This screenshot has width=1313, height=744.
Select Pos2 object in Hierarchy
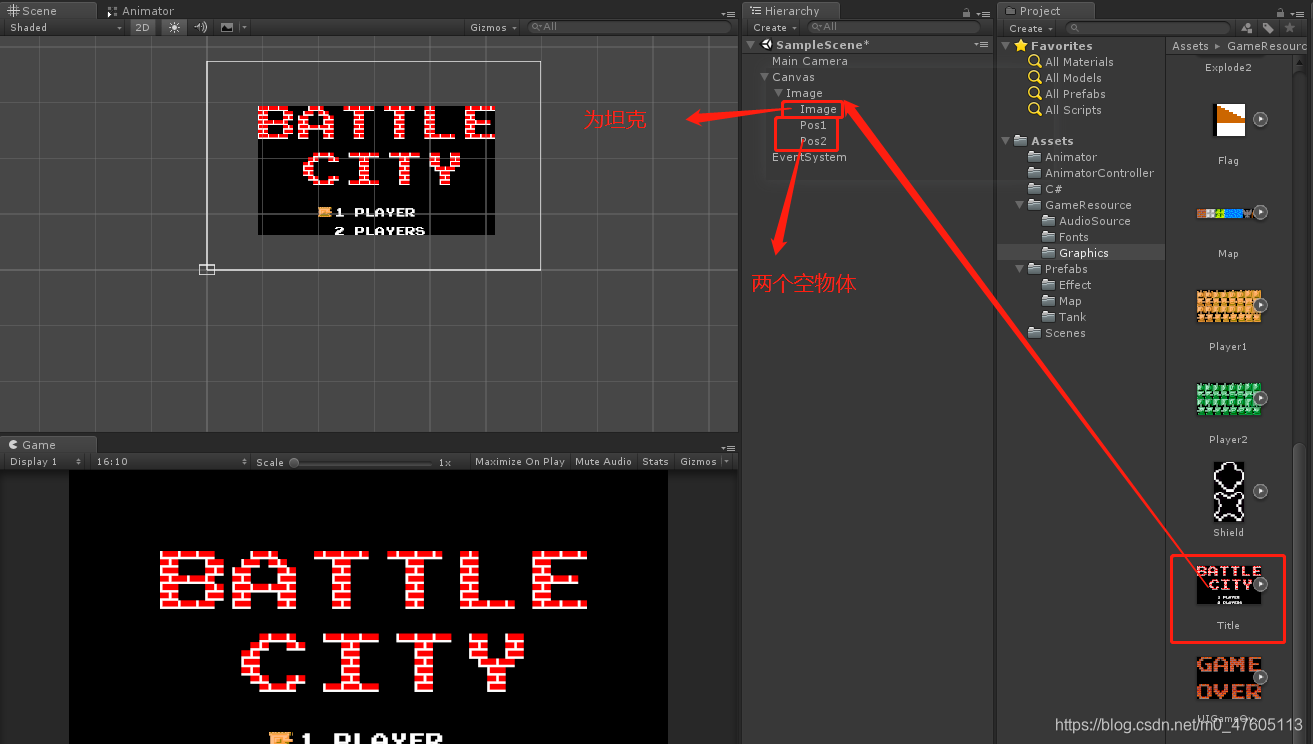[x=813, y=141]
